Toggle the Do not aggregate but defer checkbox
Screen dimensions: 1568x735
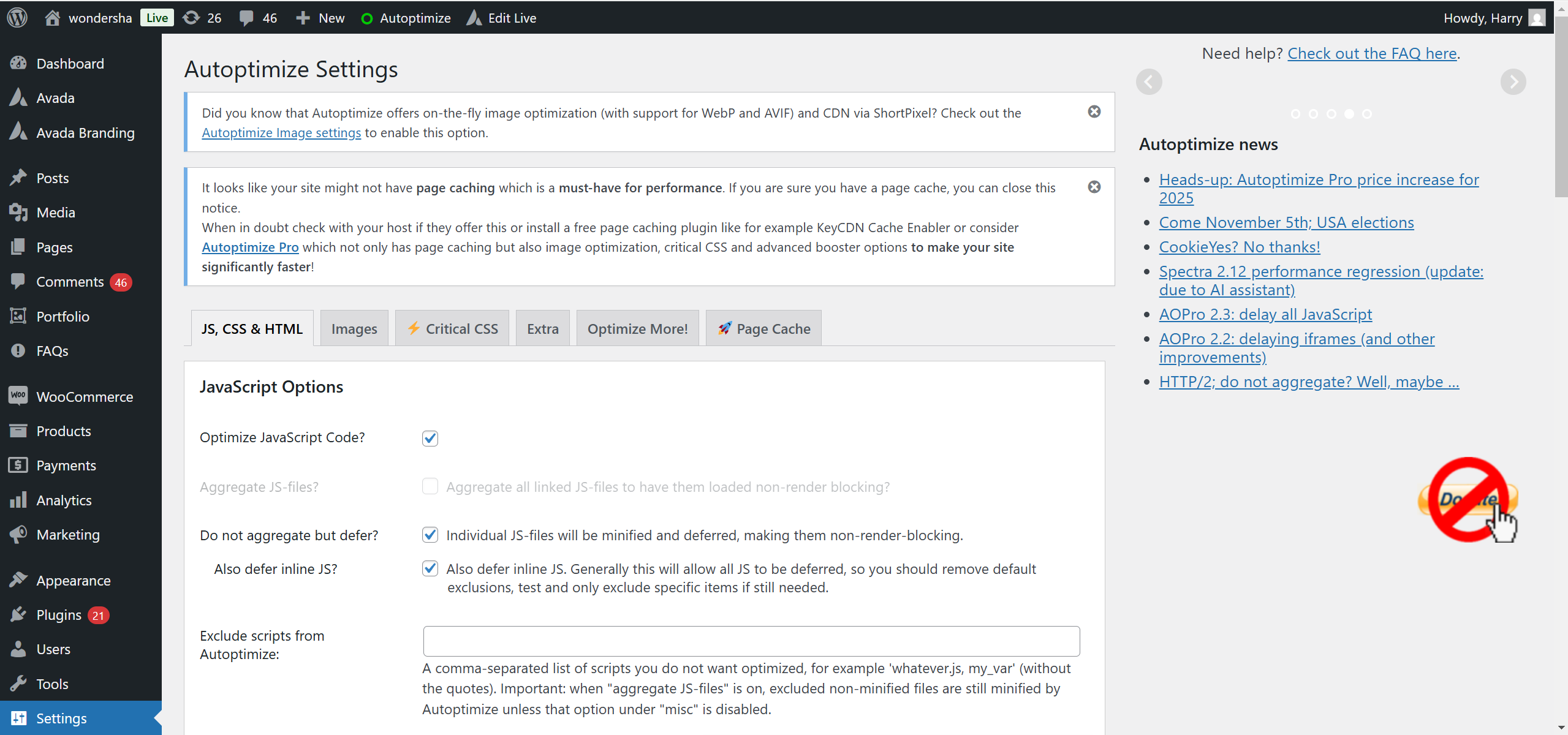click(x=430, y=535)
